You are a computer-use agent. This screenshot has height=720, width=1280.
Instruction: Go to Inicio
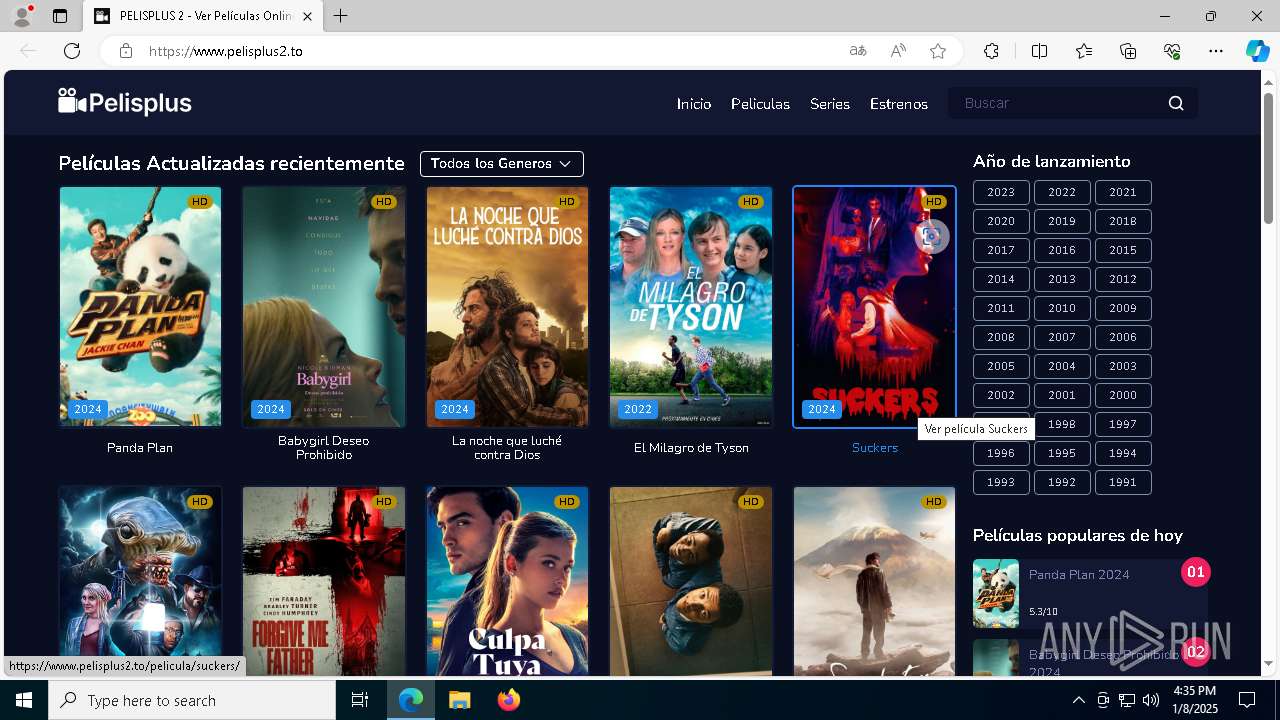pyautogui.click(x=694, y=104)
